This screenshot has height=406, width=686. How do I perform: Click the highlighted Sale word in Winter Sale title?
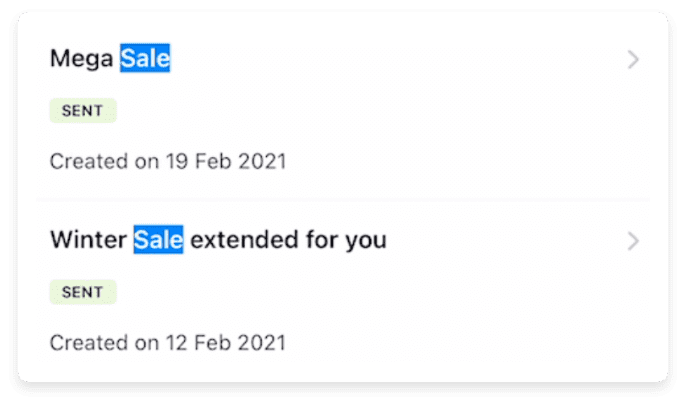point(158,241)
